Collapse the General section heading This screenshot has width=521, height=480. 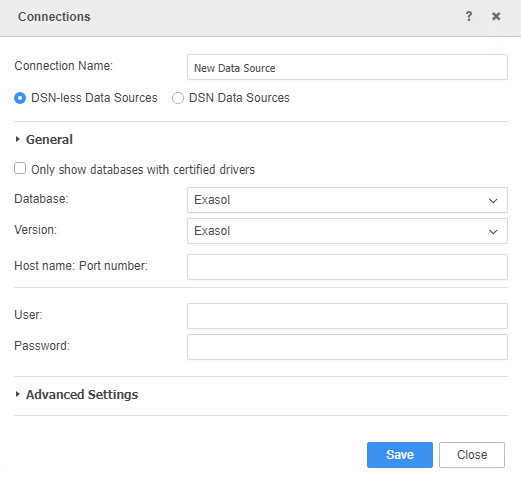point(49,139)
